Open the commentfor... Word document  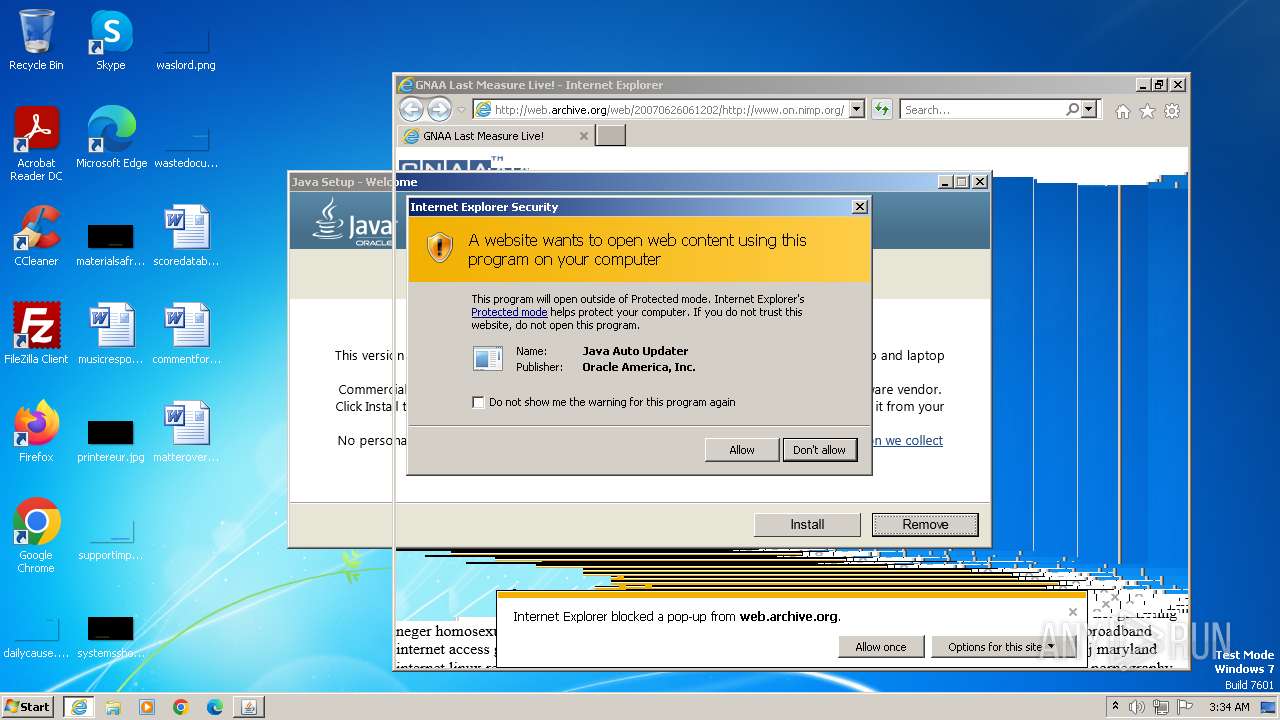[x=186, y=334]
